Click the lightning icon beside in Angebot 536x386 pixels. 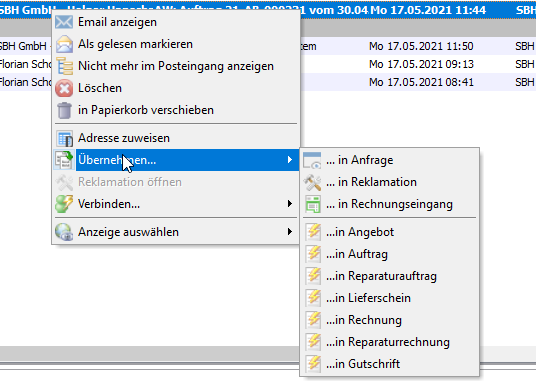313,232
